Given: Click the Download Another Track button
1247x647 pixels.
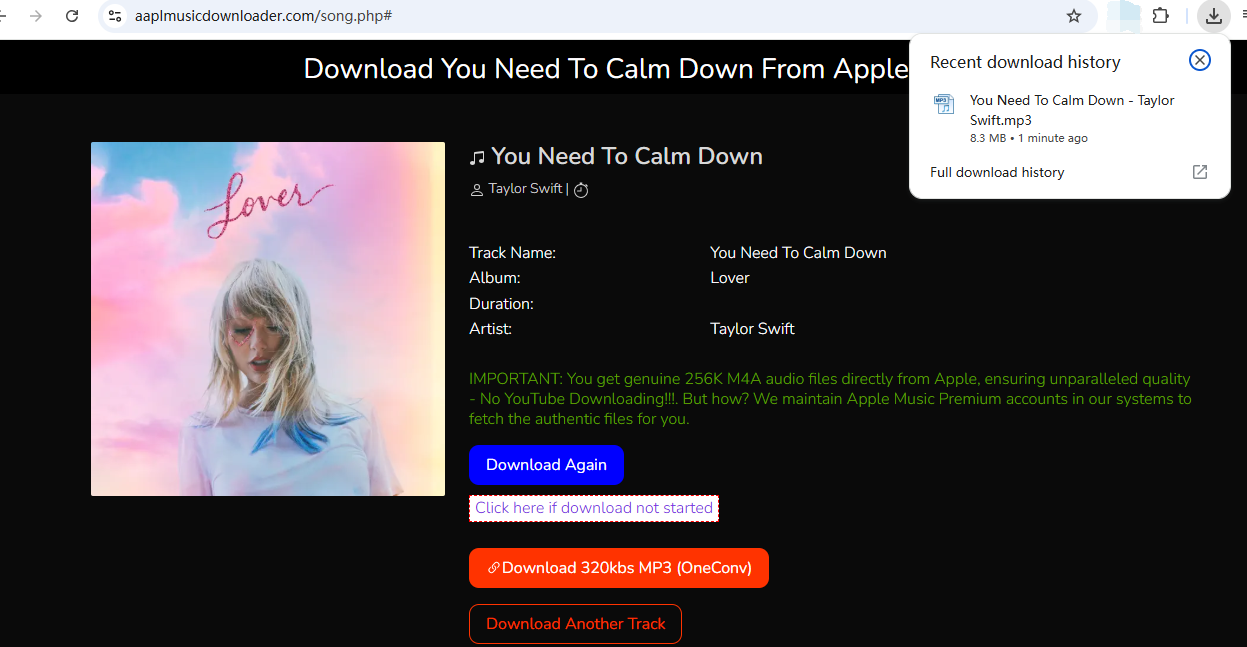Looking at the screenshot, I should (x=575, y=624).
